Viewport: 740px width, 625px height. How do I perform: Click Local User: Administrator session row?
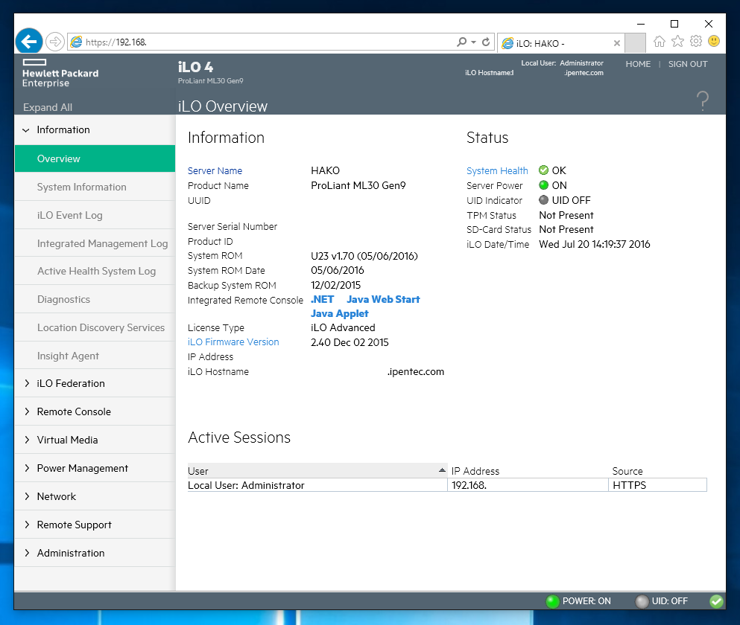[447, 485]
